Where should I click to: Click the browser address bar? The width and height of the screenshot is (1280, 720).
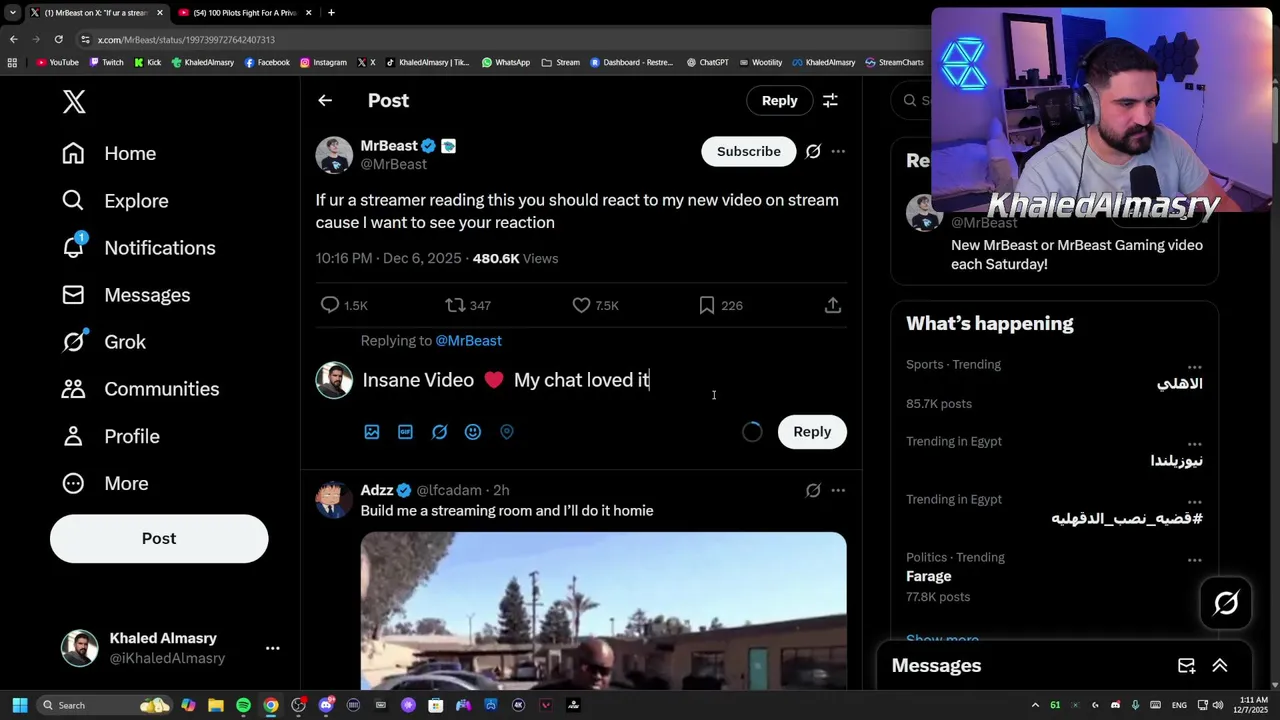pyautogui.click(x=500, y=39)
